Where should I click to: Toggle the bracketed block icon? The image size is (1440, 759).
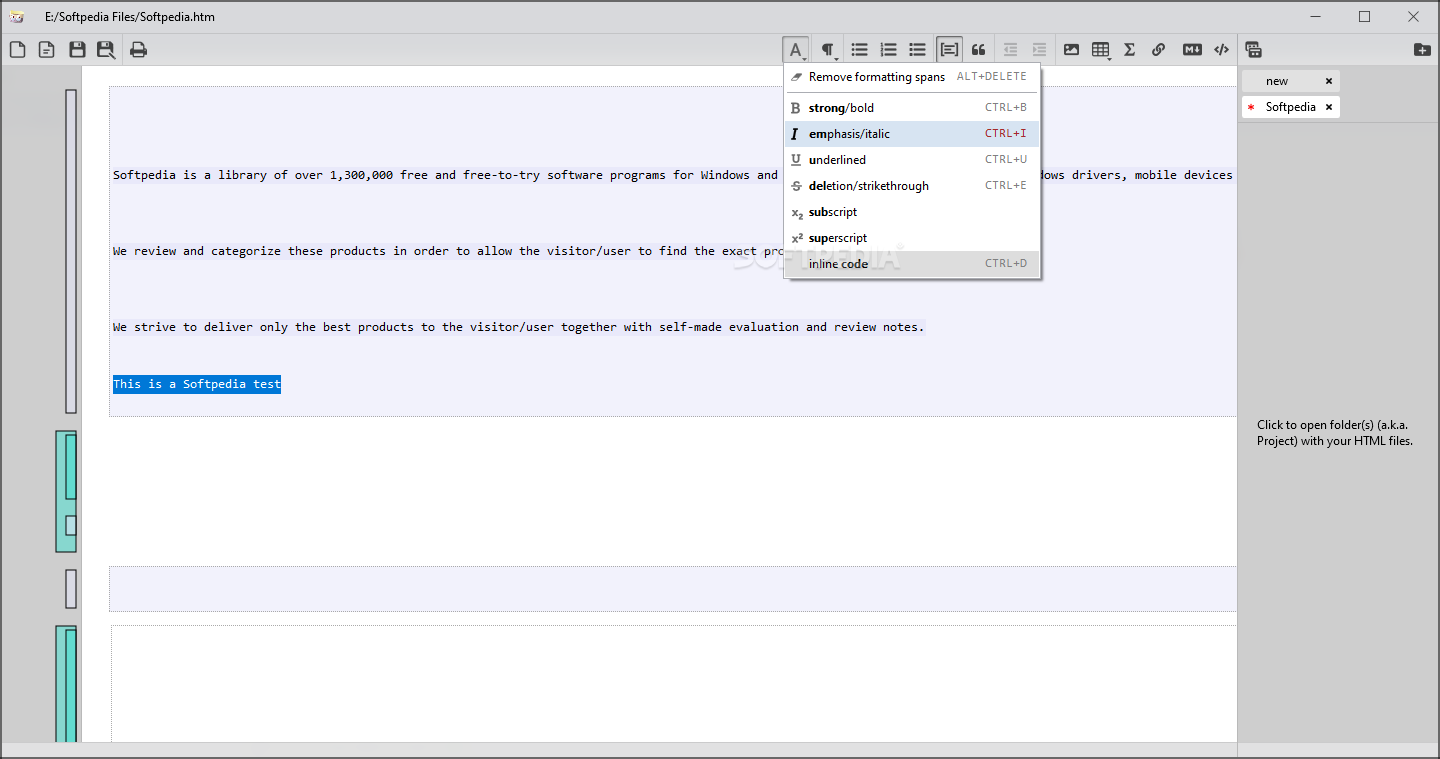point(949,49)
